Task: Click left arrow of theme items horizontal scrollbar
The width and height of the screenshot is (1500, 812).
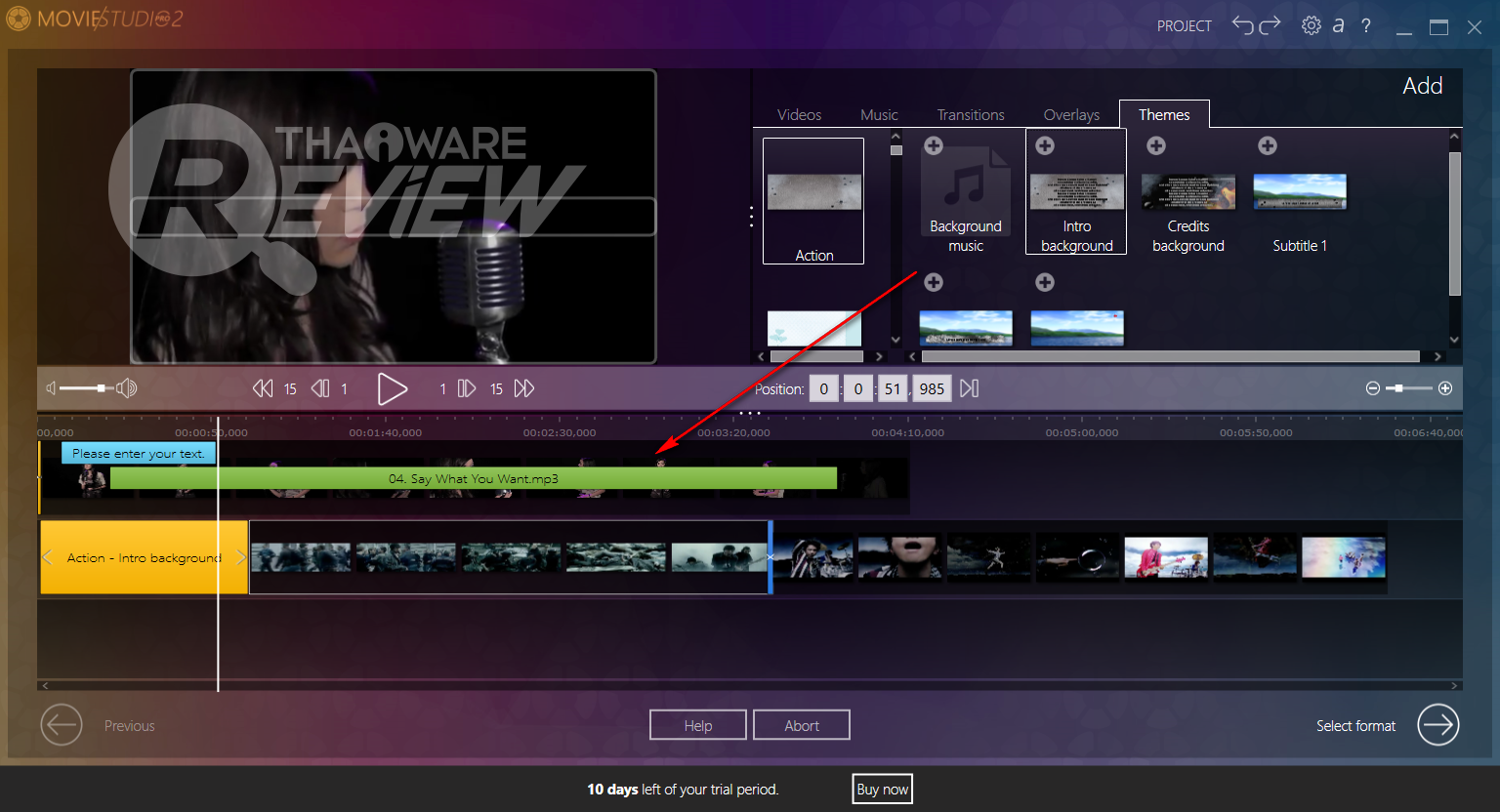Action: (x=912, y=356)
